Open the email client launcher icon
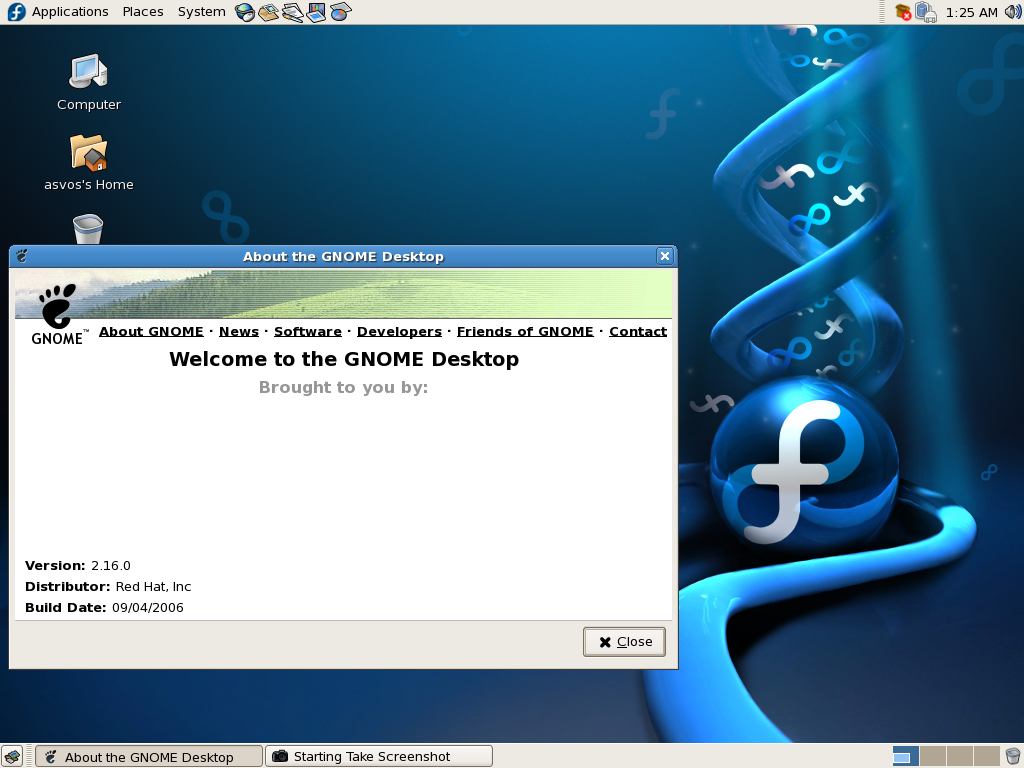The height and width of the screenshot is (768, 1024). pos(268,12)
